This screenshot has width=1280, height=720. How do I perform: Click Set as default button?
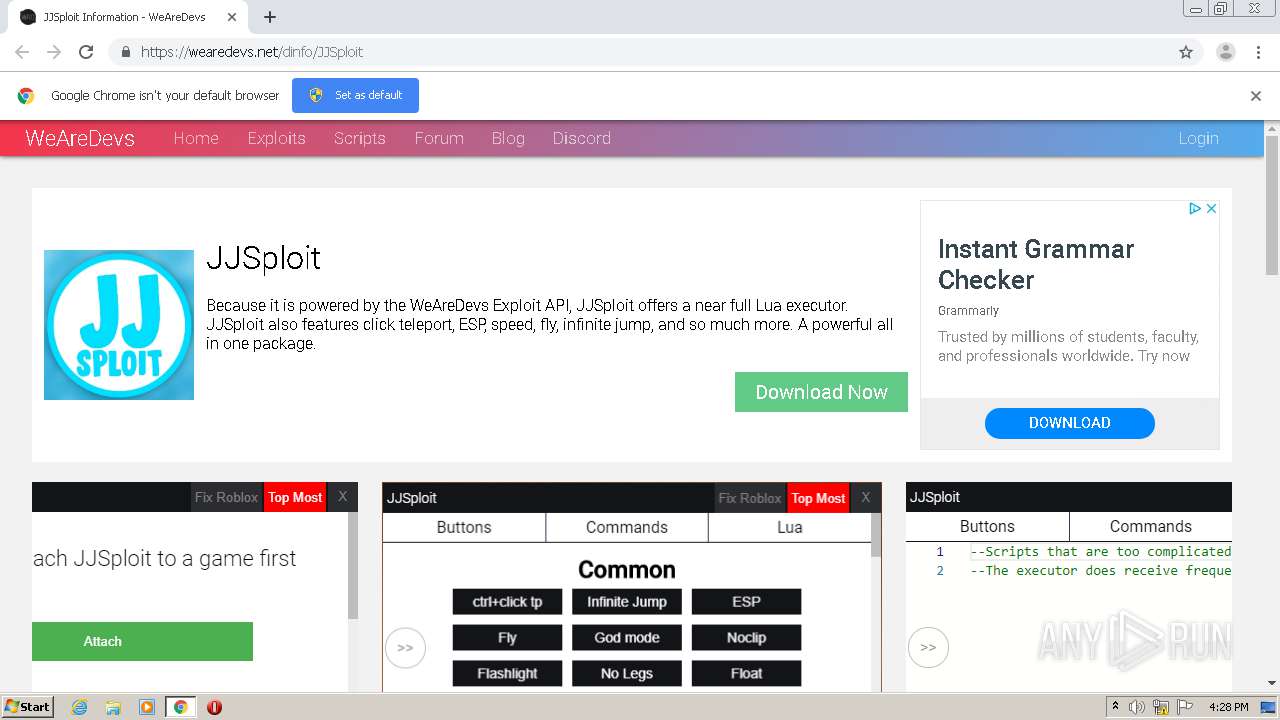[x=355, y=95]
